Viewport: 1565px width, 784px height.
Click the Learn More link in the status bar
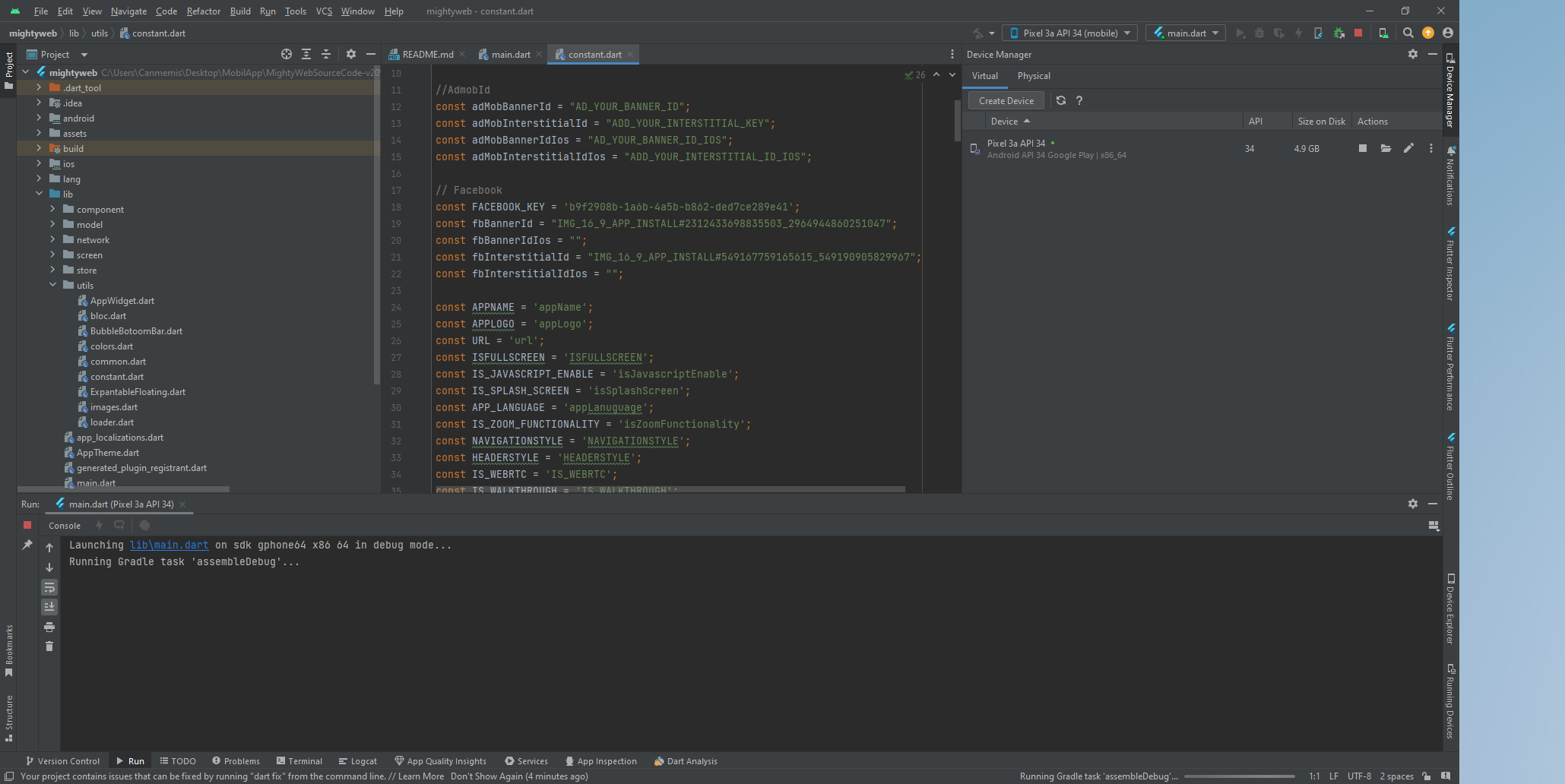tap(420, 776)
